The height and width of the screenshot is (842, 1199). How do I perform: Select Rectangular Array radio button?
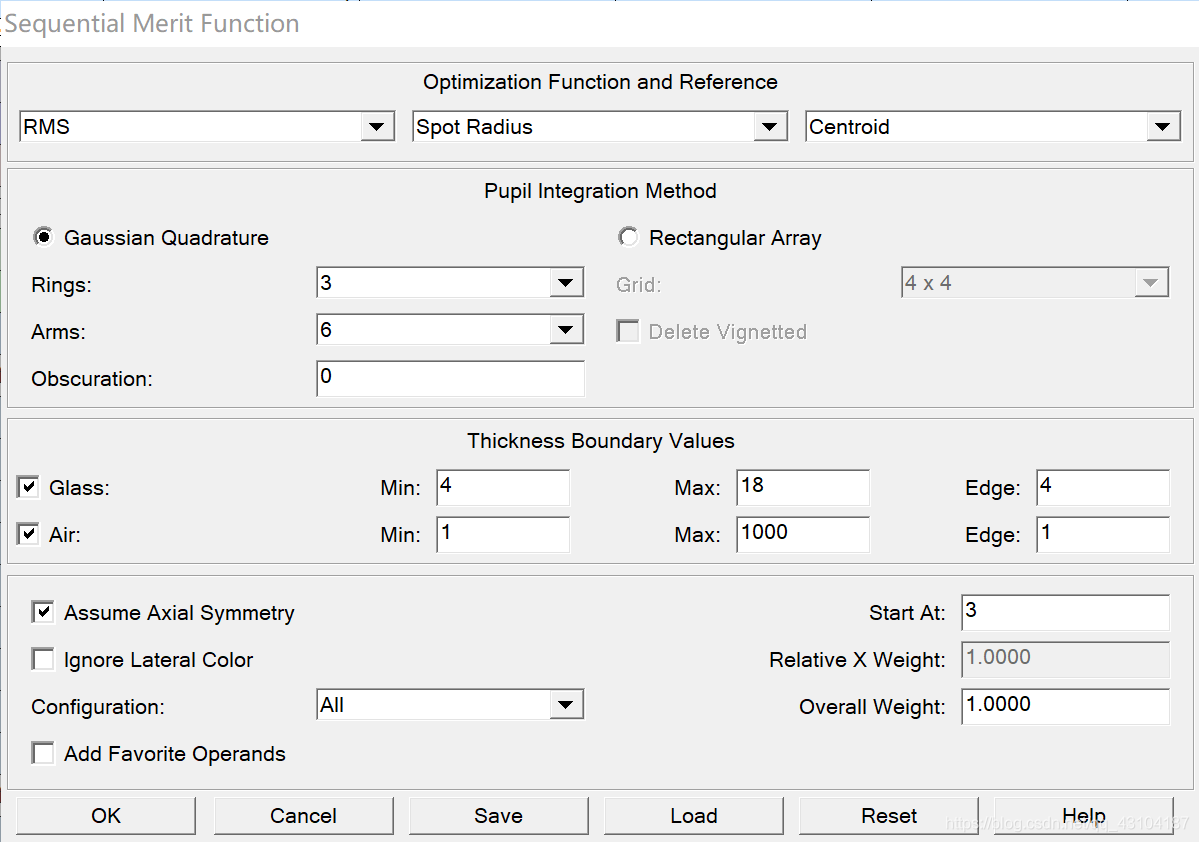[x=628, y=237]
